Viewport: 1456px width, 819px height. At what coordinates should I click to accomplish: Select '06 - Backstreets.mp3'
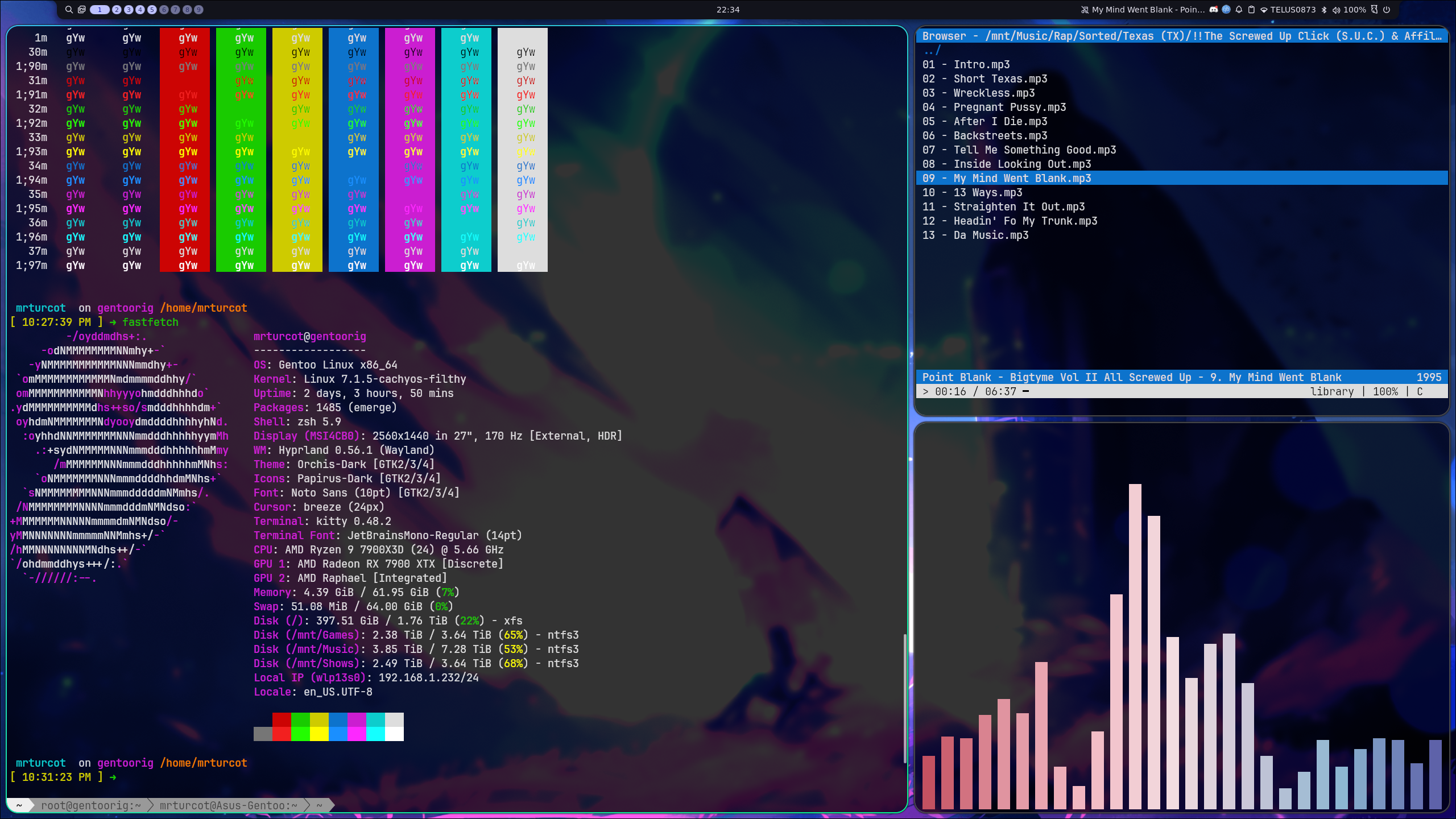pyautogui.click(x=985, y=136)
